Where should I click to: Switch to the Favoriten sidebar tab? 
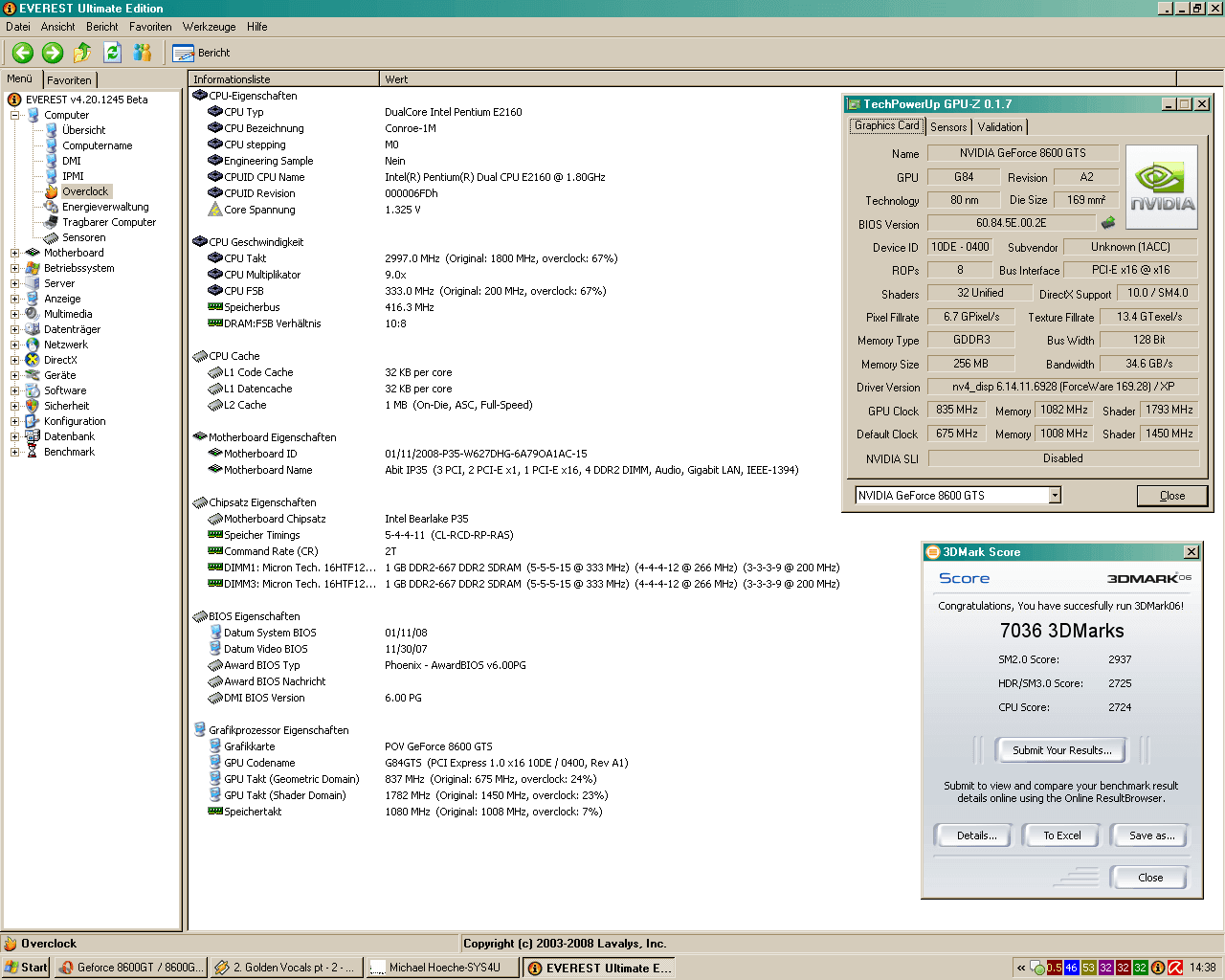[70, 80]
